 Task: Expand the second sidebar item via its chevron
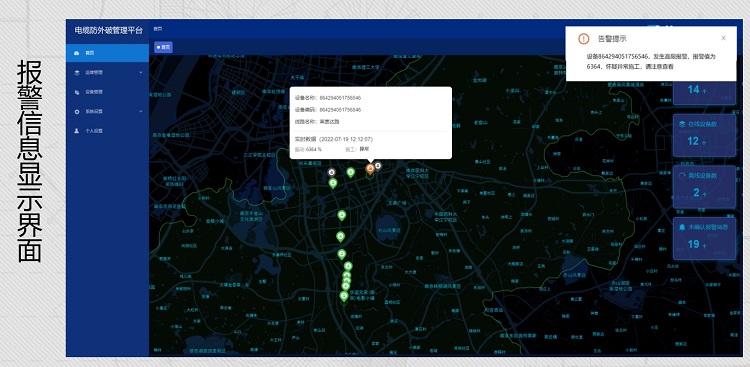[141, 73]
